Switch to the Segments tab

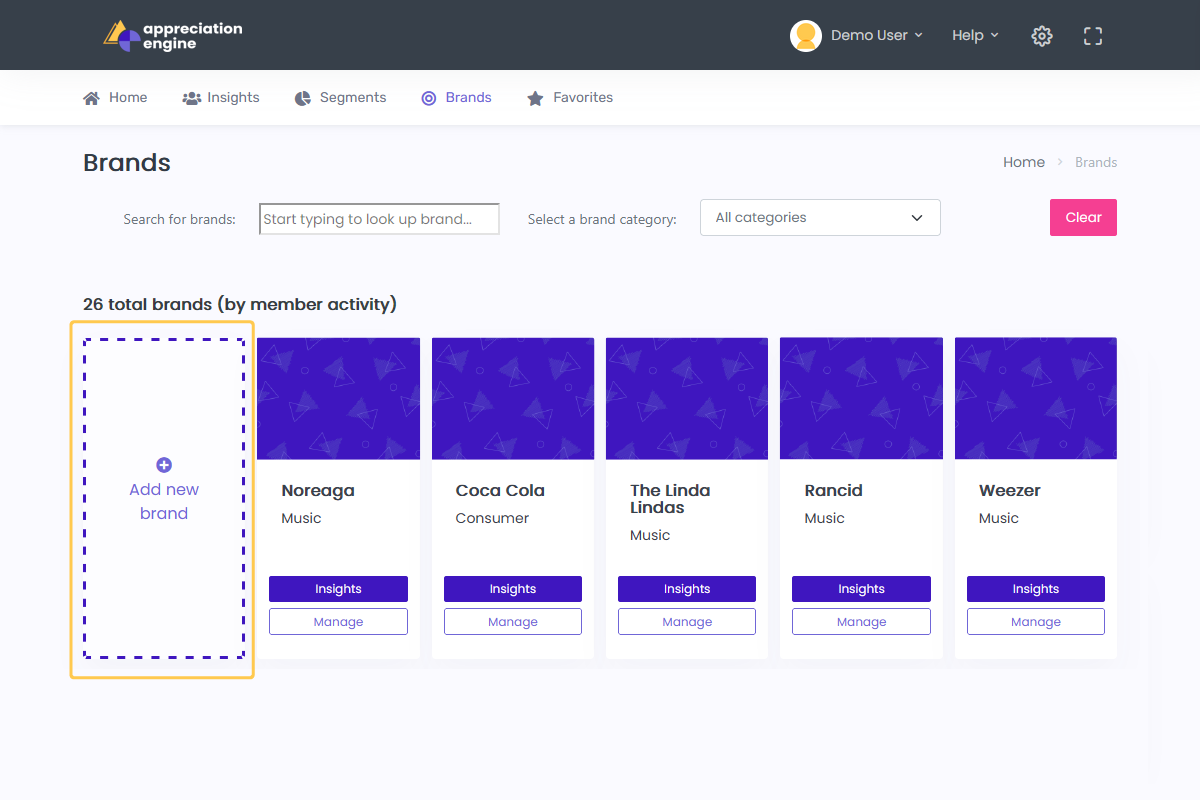(340, 98)
